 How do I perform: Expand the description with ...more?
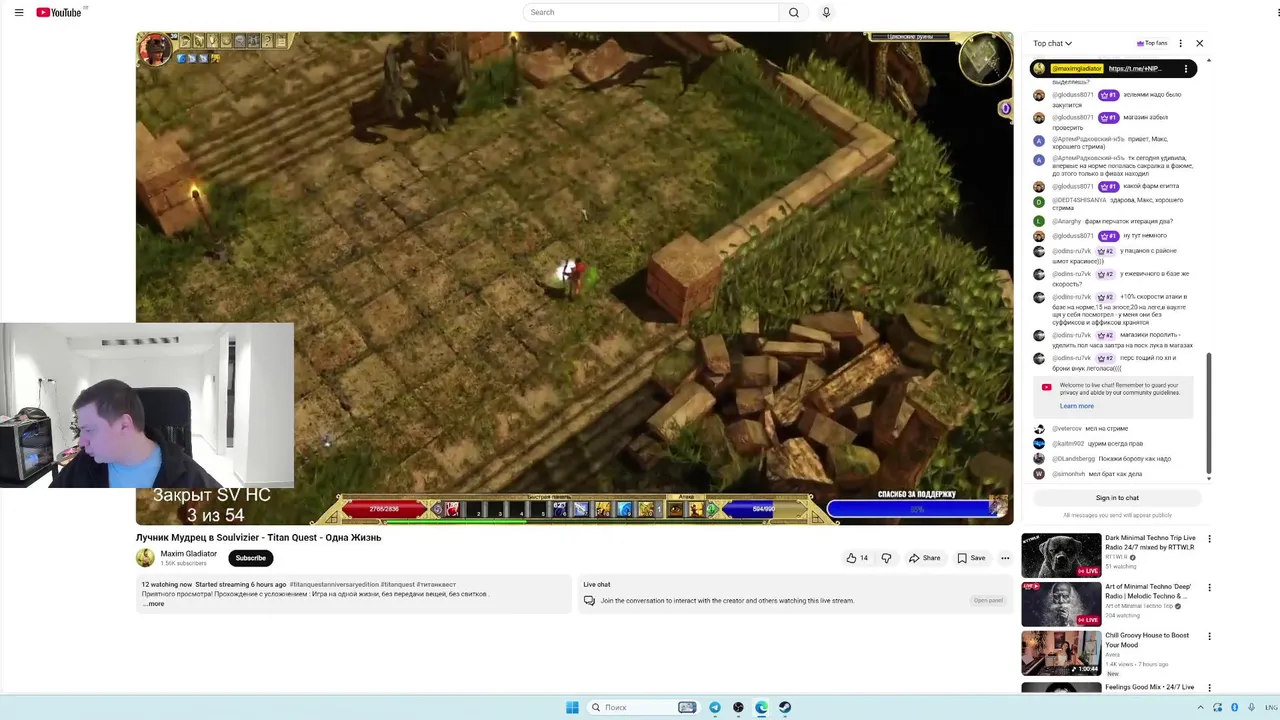pyautogui.click(x=153, y=604)
